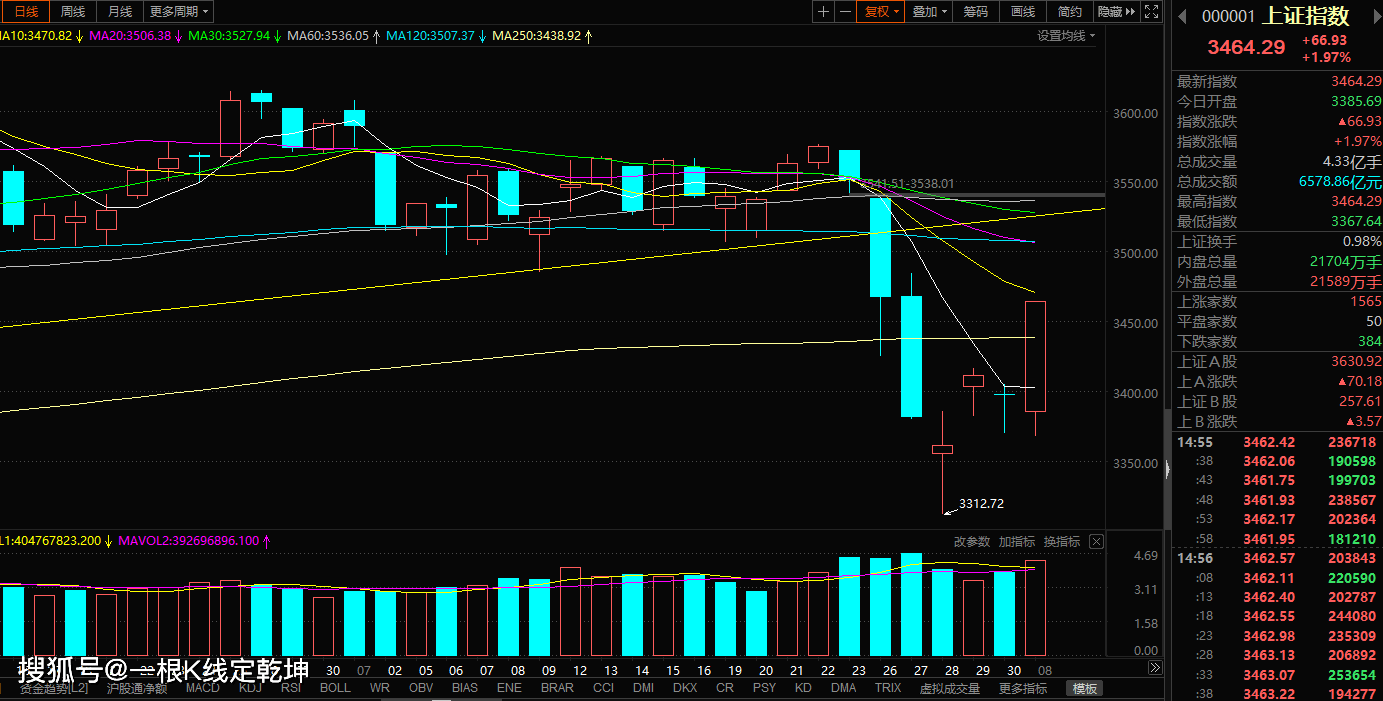Expand 更多周期 period dropdown

click(x=179, y=12)
